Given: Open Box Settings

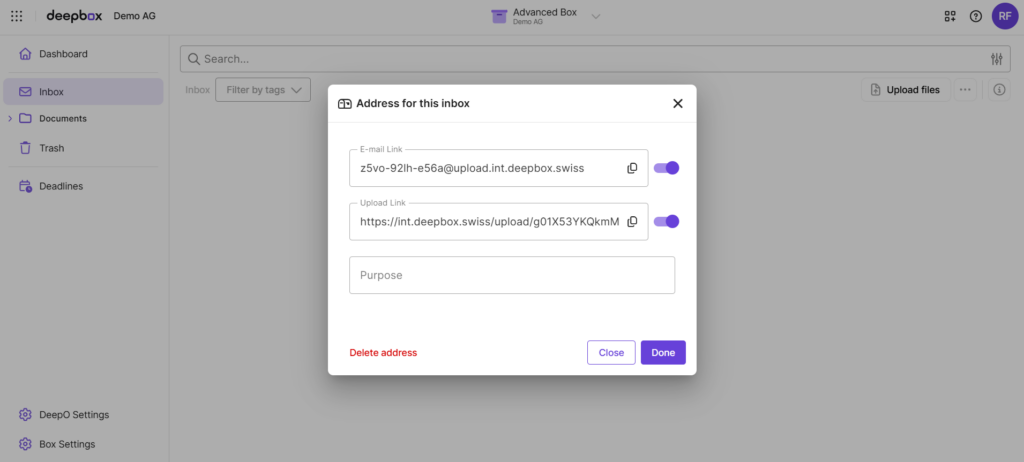Looking at the screenshot, I should [66, 444].
